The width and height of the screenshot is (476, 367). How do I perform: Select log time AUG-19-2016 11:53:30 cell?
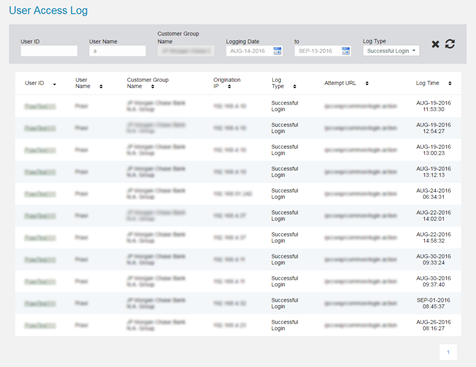point(433,106)
